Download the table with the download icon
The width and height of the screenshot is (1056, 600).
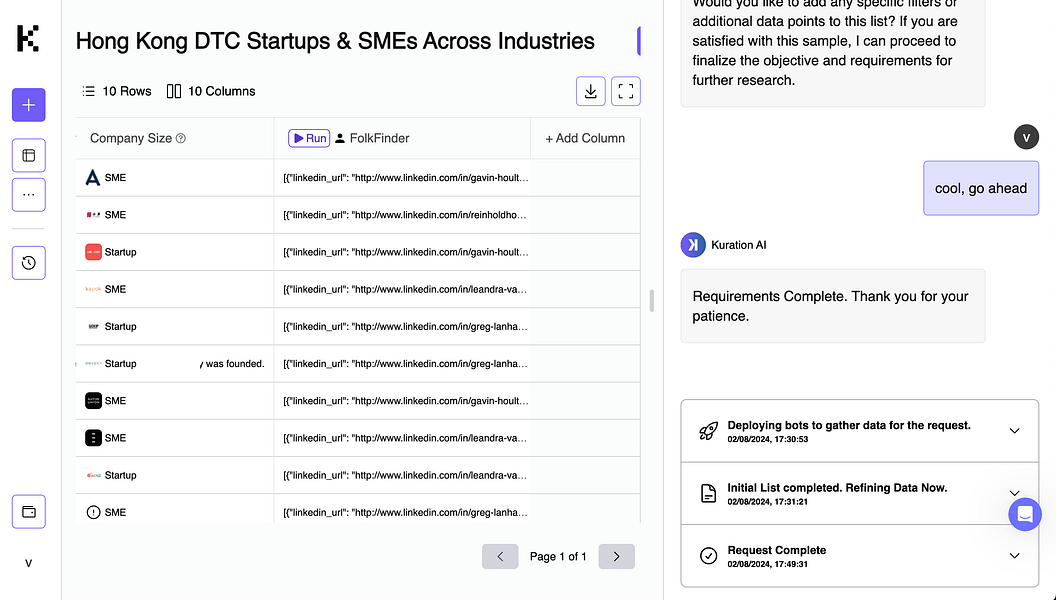click(x=591, y=91)
